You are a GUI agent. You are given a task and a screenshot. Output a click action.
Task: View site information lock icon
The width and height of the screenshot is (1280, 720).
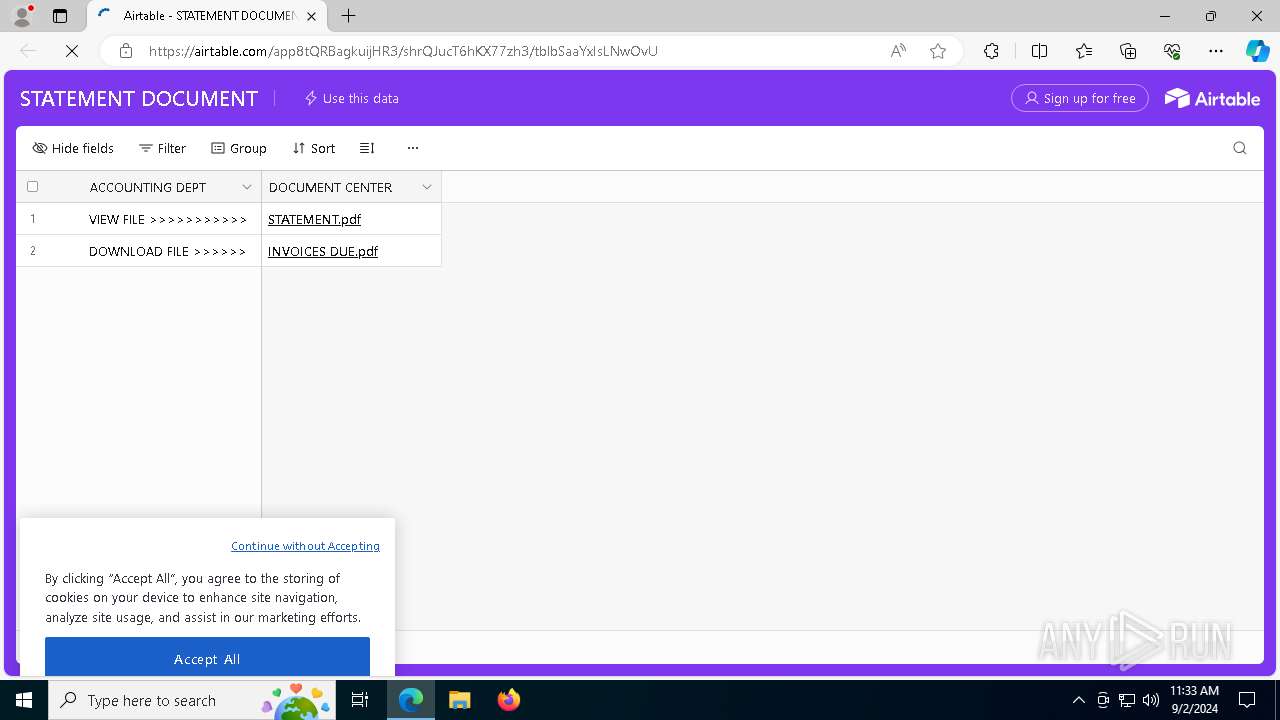126,51
